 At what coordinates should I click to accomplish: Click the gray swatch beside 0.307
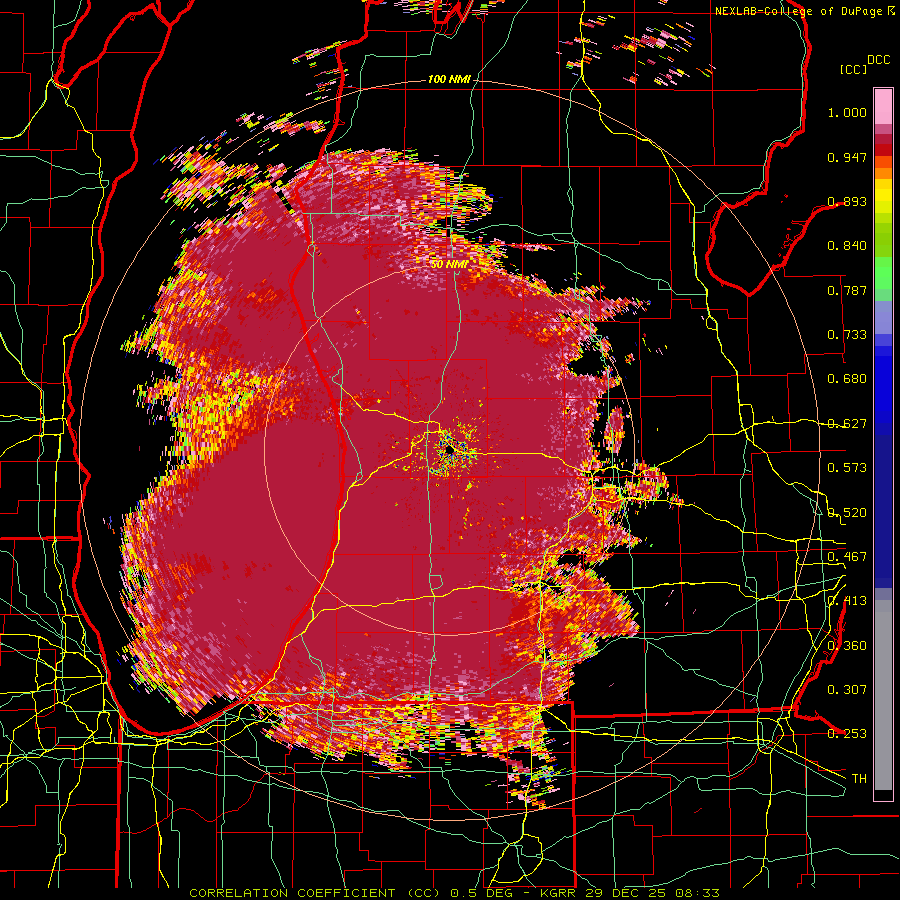click(883, 695)
